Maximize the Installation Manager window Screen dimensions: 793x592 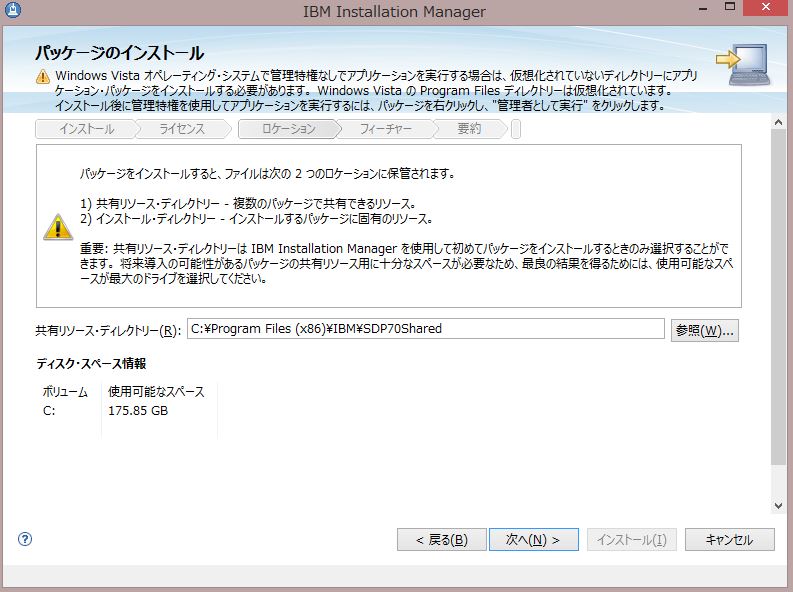click(x=730, y=8)
